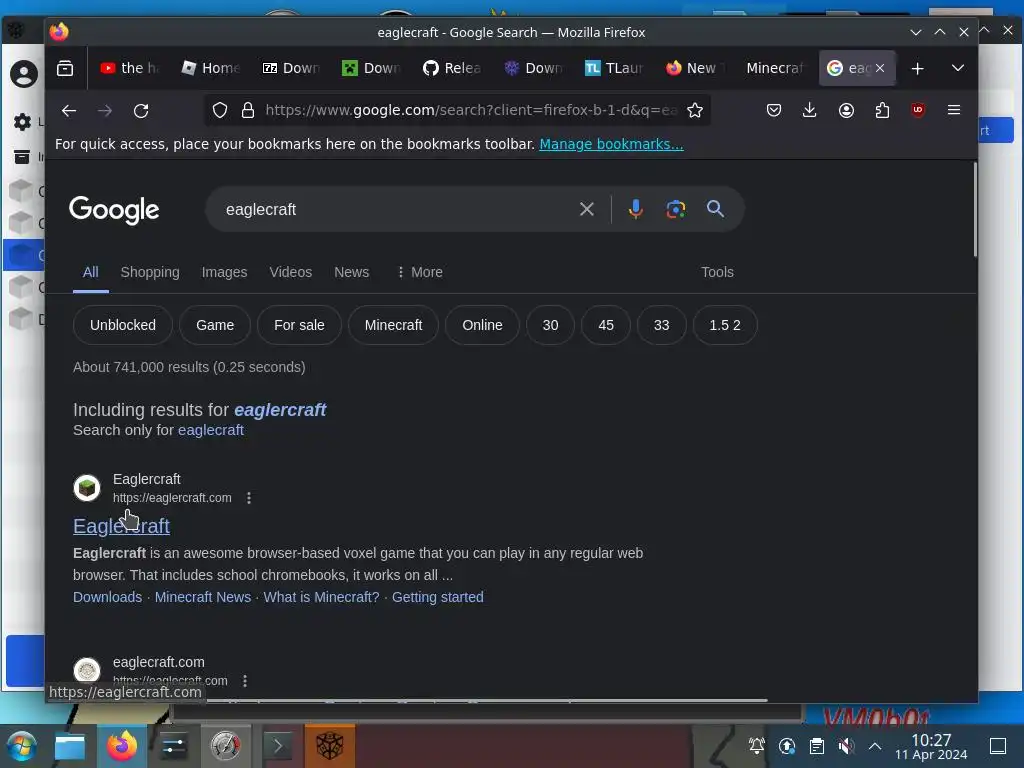1024x768 pixels.
Task: Open Firefox View recent browsing icon
Action: click(x=65, y=68)
